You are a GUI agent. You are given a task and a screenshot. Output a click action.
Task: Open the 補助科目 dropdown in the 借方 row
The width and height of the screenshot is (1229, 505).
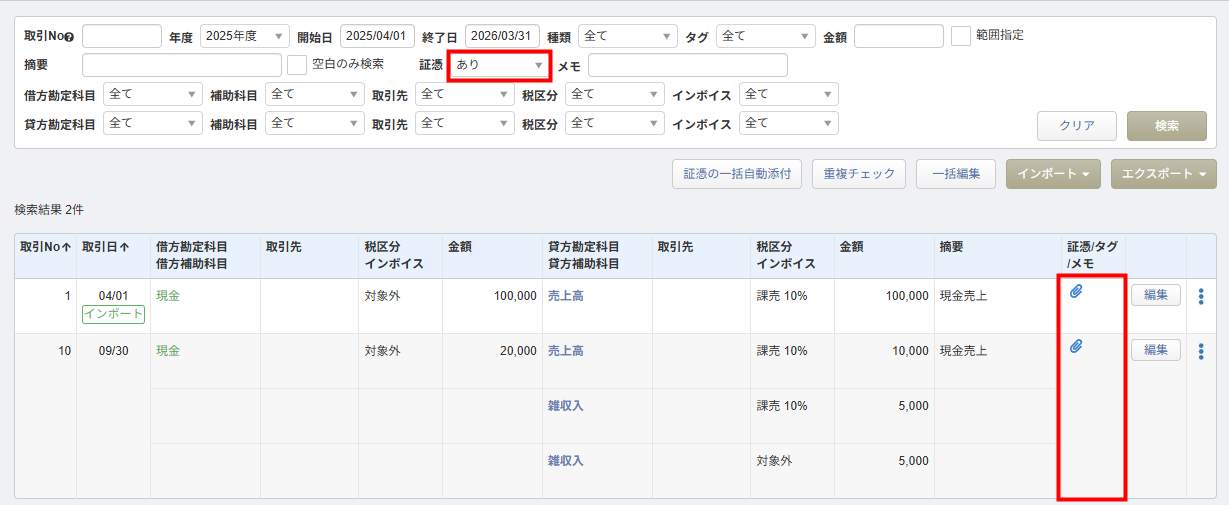(315, 94)
